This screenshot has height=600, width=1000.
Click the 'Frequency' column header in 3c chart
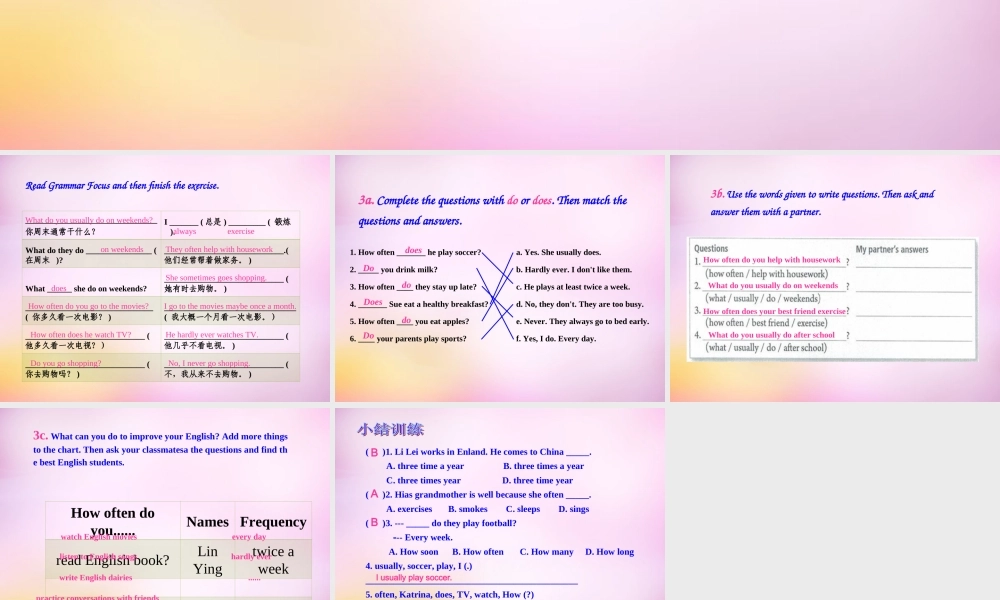pyautogui.click(x=273, y=522)
